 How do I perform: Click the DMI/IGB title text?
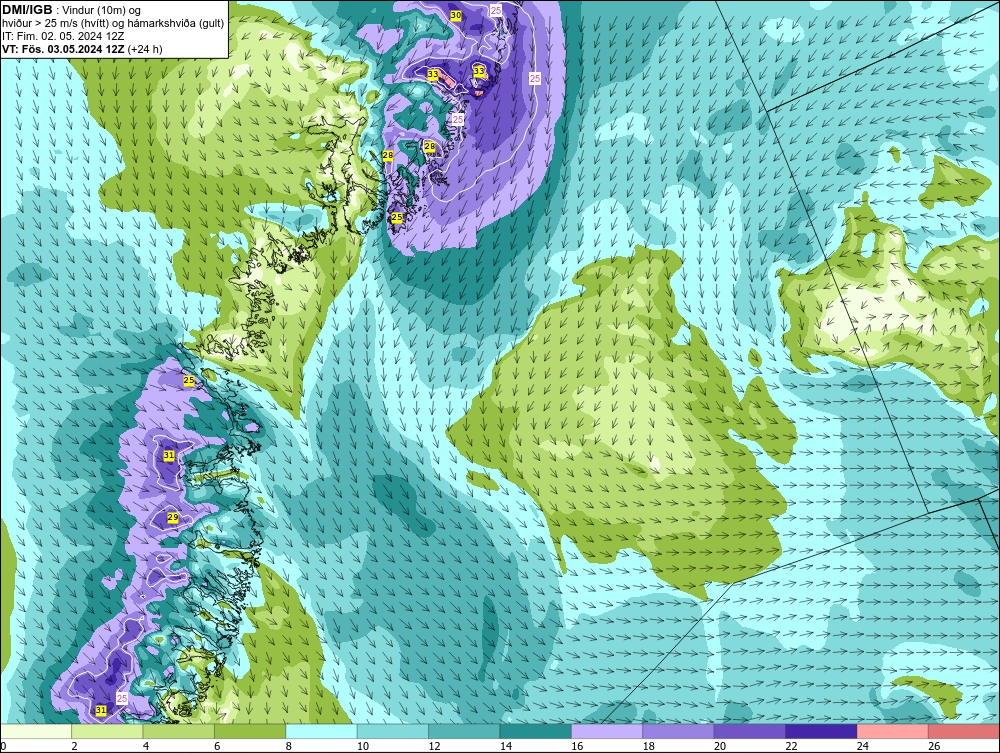pyautogui.click(x=27, y=10)
